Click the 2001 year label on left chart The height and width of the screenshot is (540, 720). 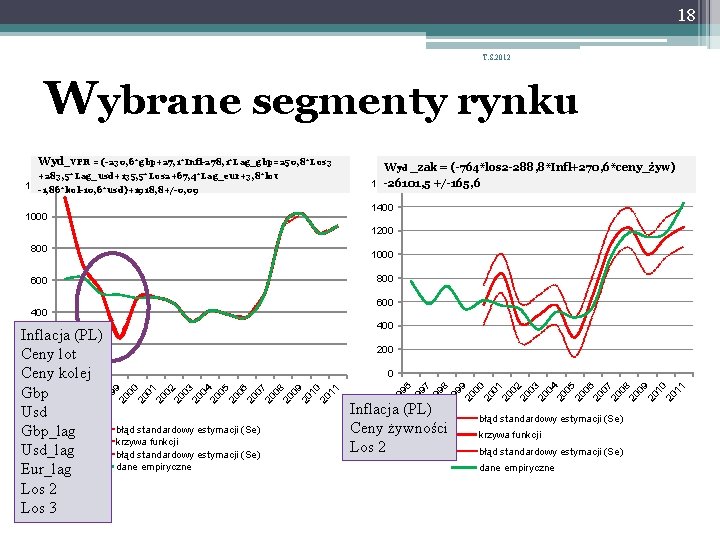(x=147, y=394)
